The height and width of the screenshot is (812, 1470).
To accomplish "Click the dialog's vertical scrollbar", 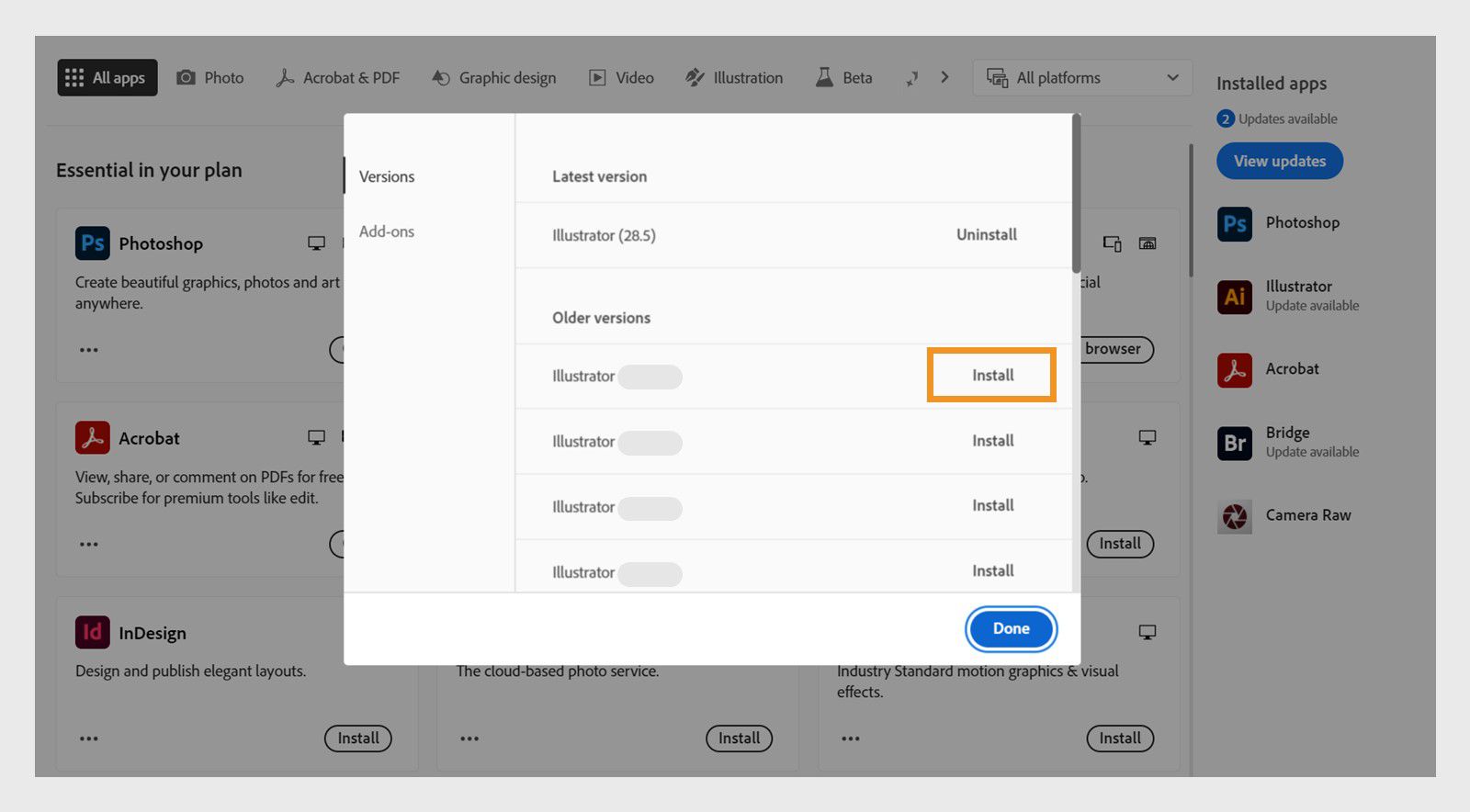I will (x=1076, y=194).
